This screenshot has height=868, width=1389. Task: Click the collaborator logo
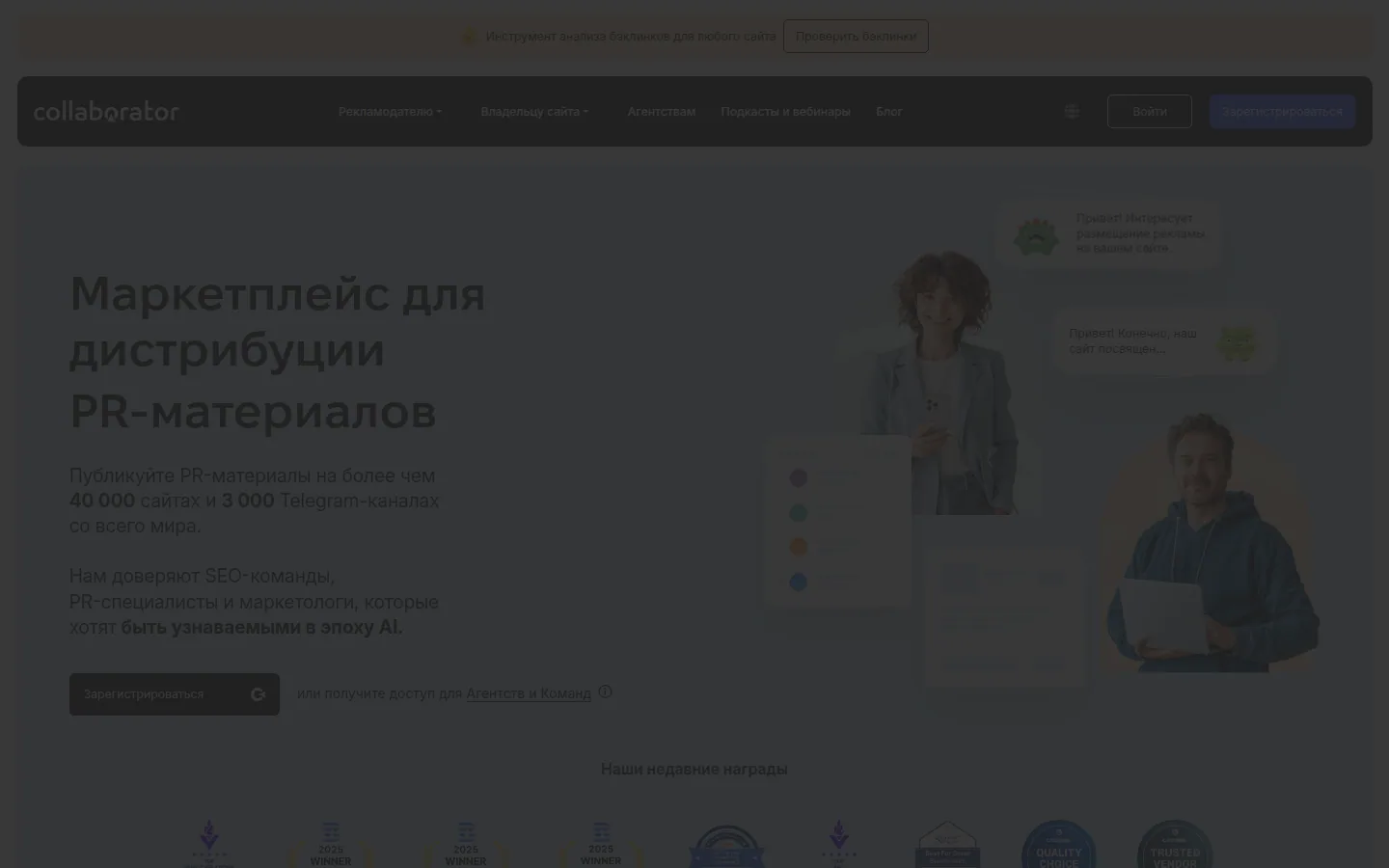[106, 112]
